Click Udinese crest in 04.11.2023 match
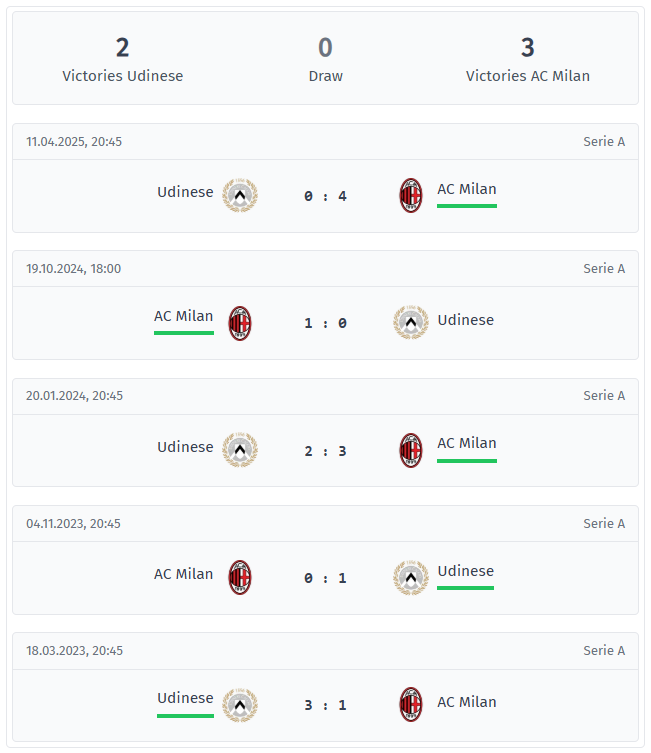 tap(411, 578)
